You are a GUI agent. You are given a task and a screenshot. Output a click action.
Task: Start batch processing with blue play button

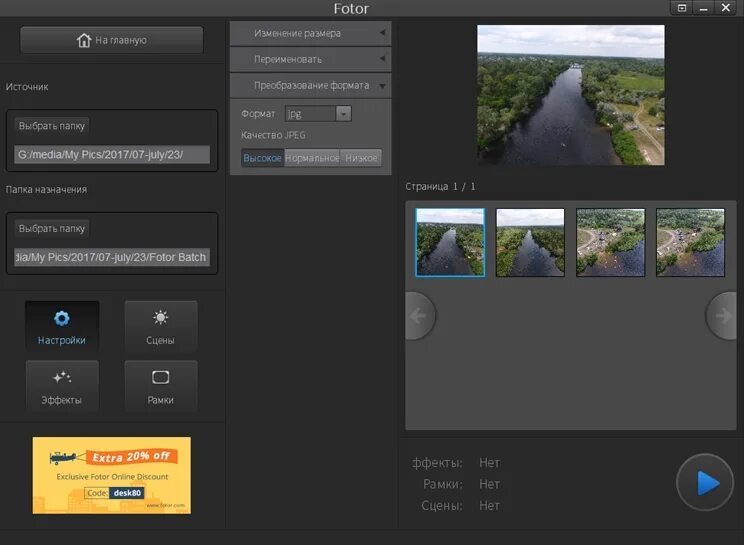pyautogui.click(x=705, y=482)
